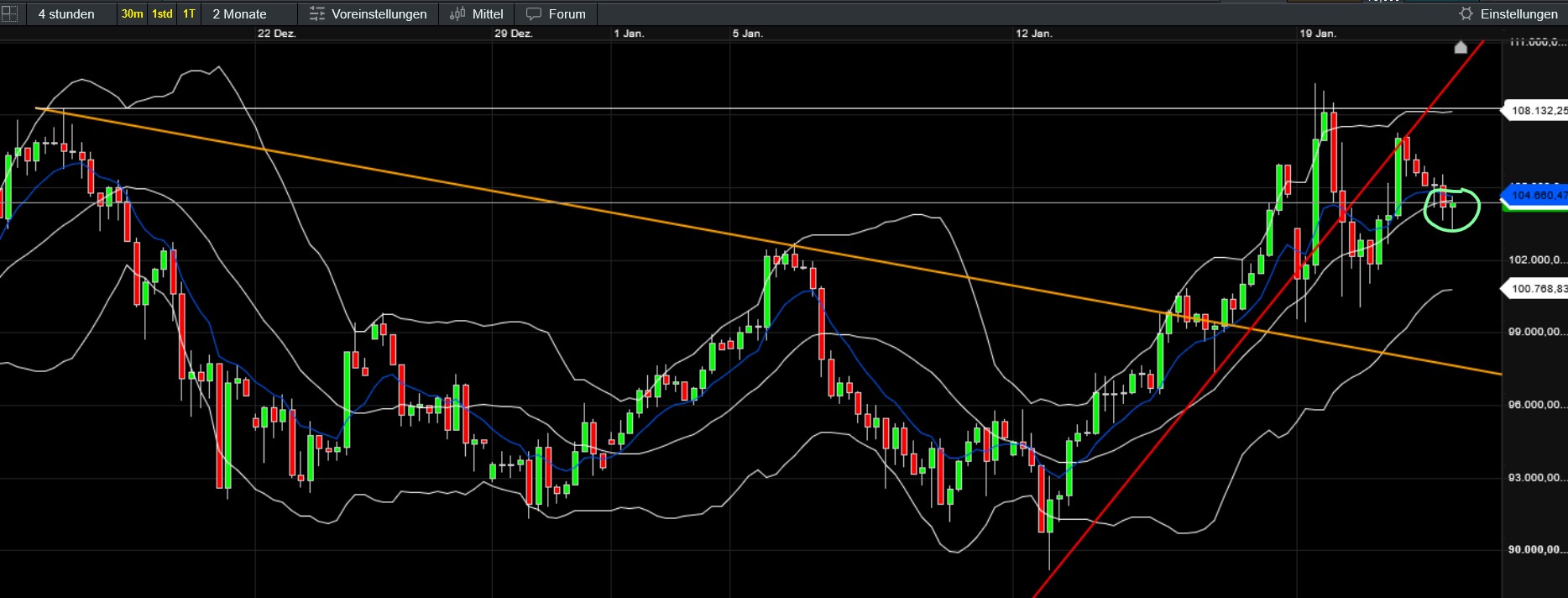This screenshot has height=598, width=1568.
Task: Select the blue 104.660,47 current price tag
Action: 1534,195
